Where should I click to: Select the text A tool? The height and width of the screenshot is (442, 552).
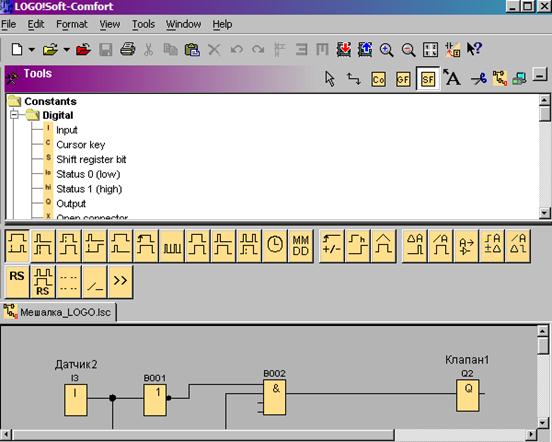point(452,77)
